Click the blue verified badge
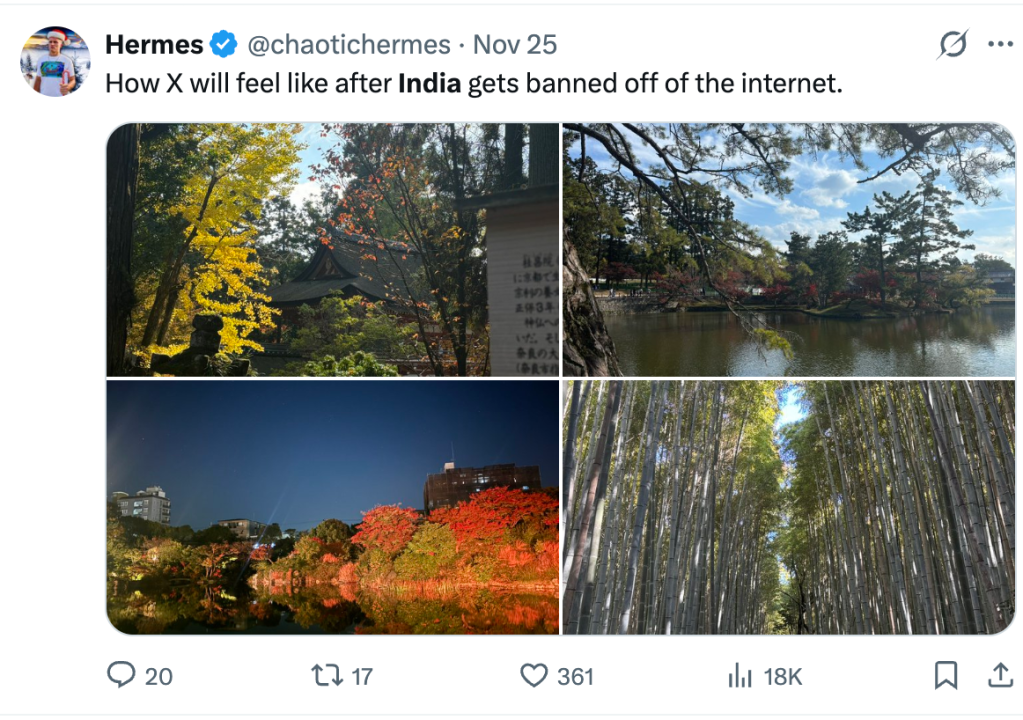The image size is (1023, 720). coord(223,45)
